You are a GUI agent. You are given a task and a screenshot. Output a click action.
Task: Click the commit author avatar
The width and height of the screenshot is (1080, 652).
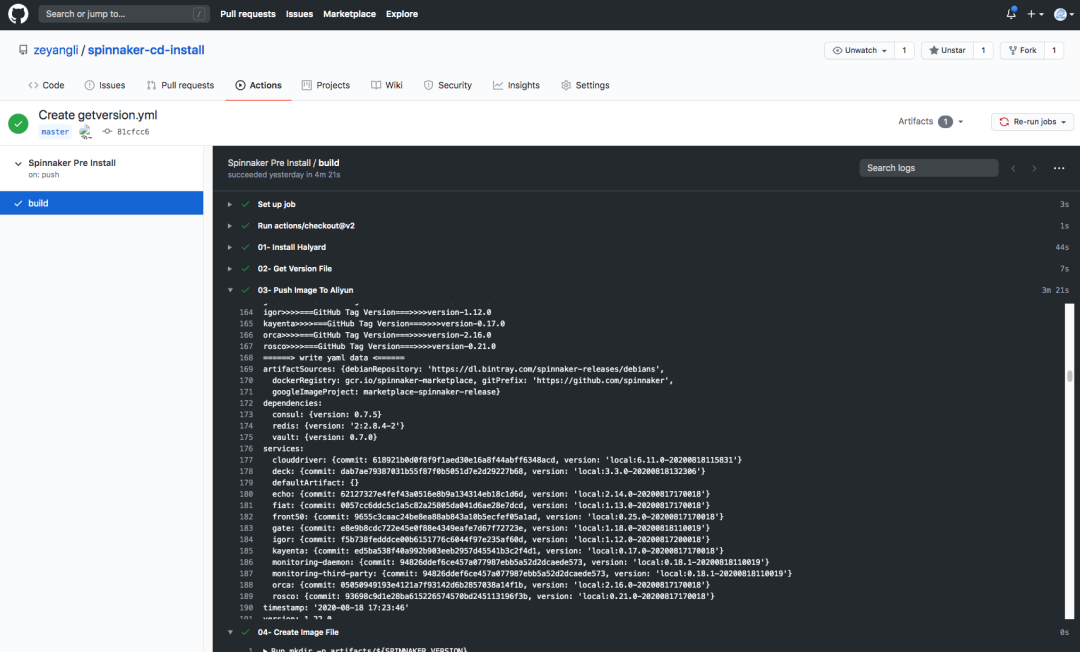(x=85, y=132)
